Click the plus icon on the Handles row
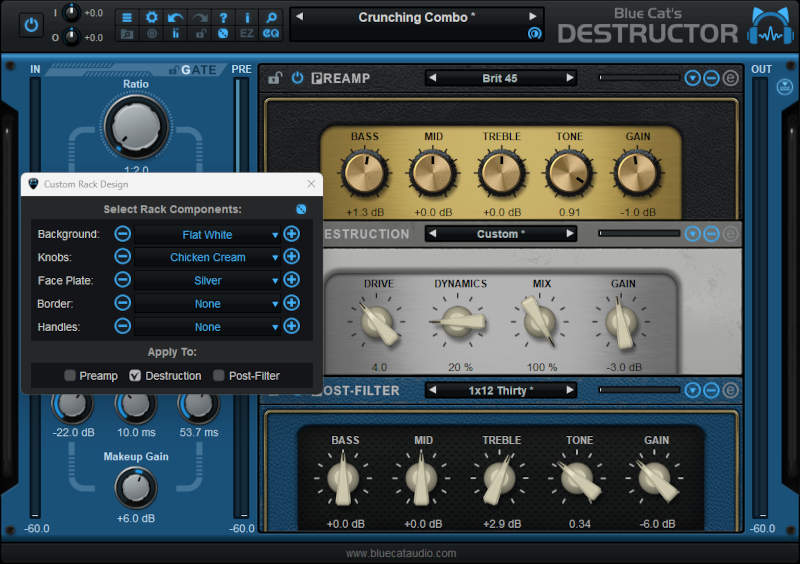This screenshot has width=800, height=564. pyautogui.click(x=291, y=326)
